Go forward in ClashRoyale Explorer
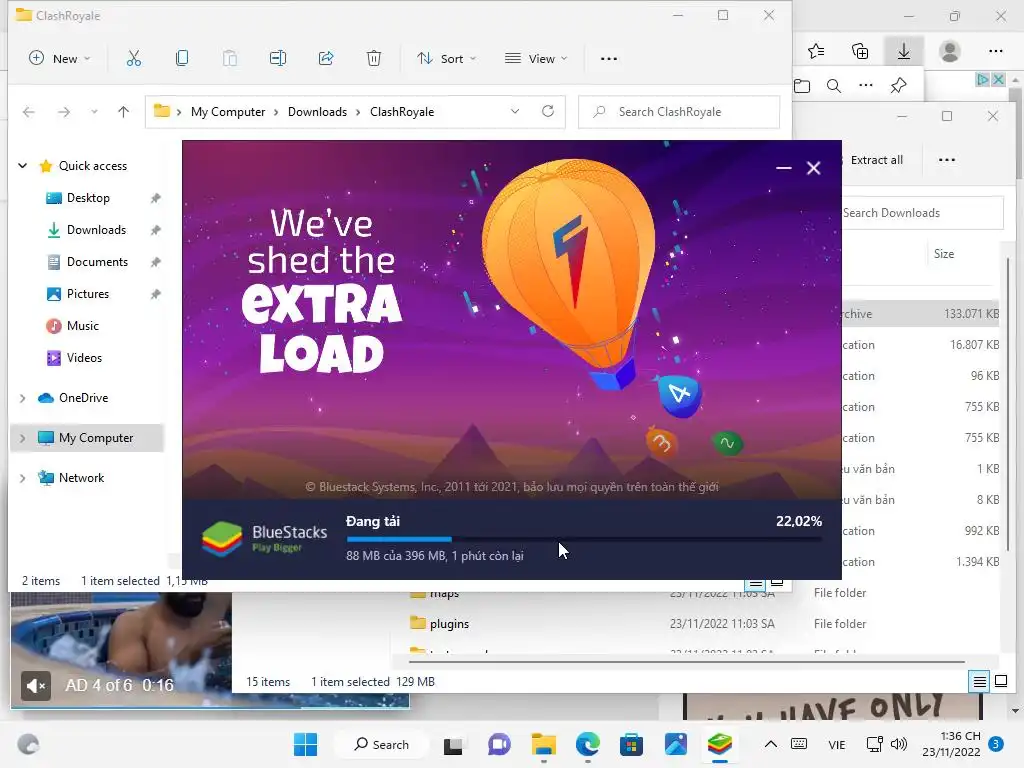 [64, 112]
